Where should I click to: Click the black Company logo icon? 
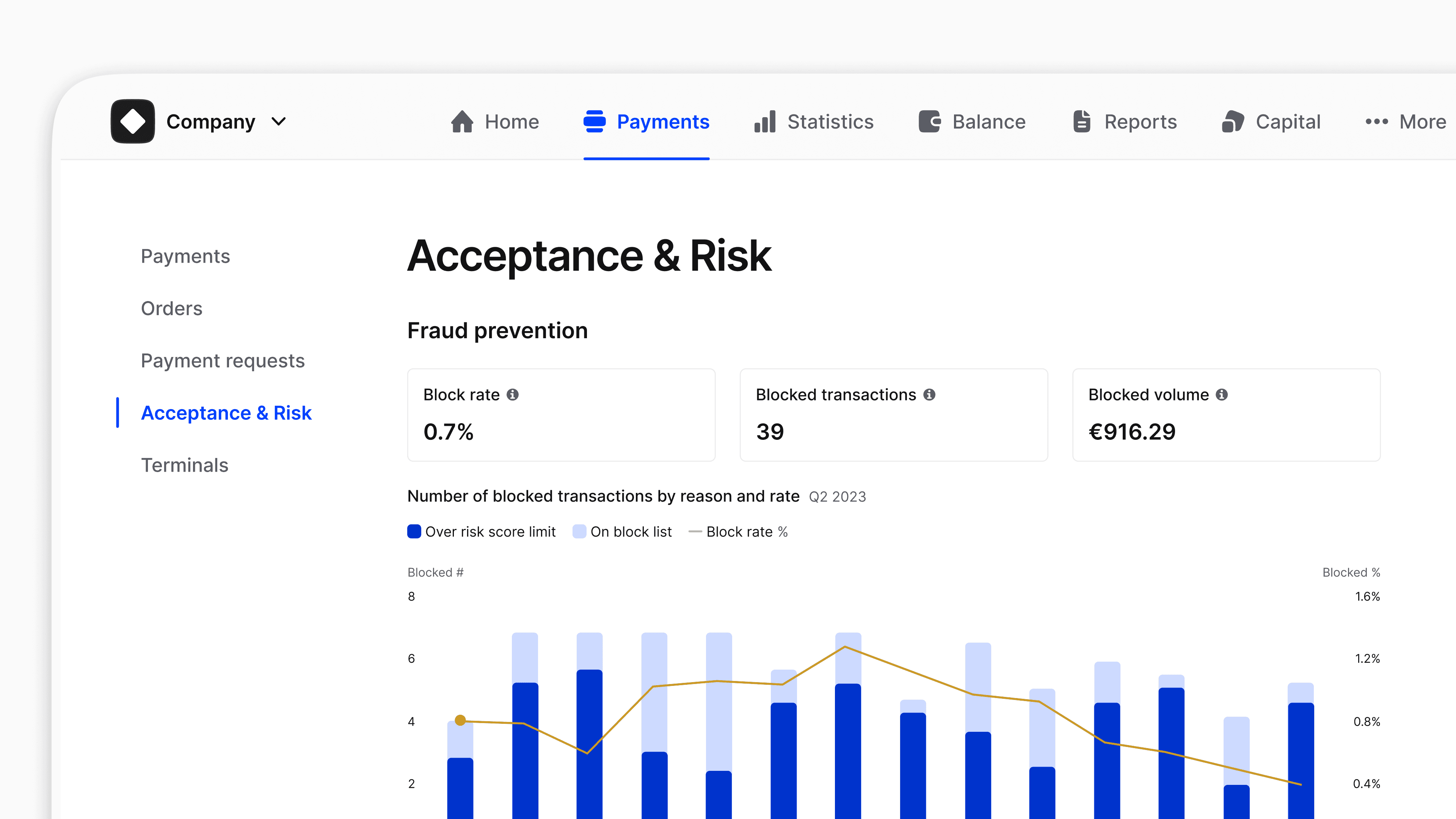click(x=133, y=121)
